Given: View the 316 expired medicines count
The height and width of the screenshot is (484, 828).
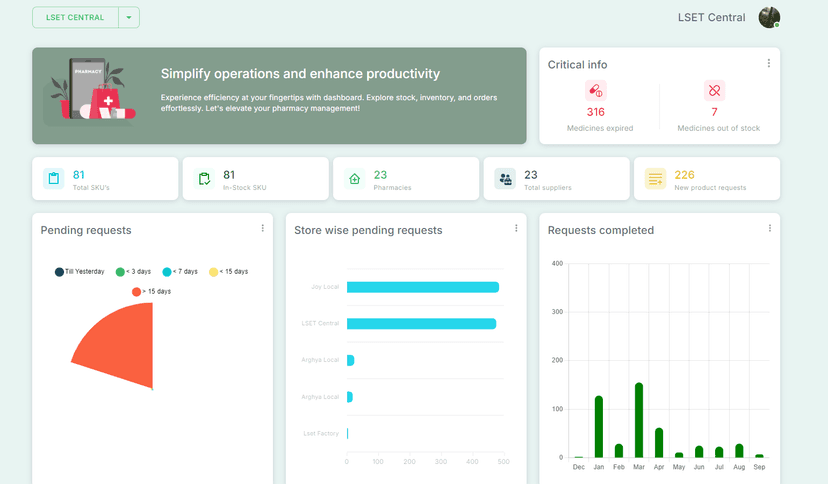Looking at the screenshot, I should point(596,112).
